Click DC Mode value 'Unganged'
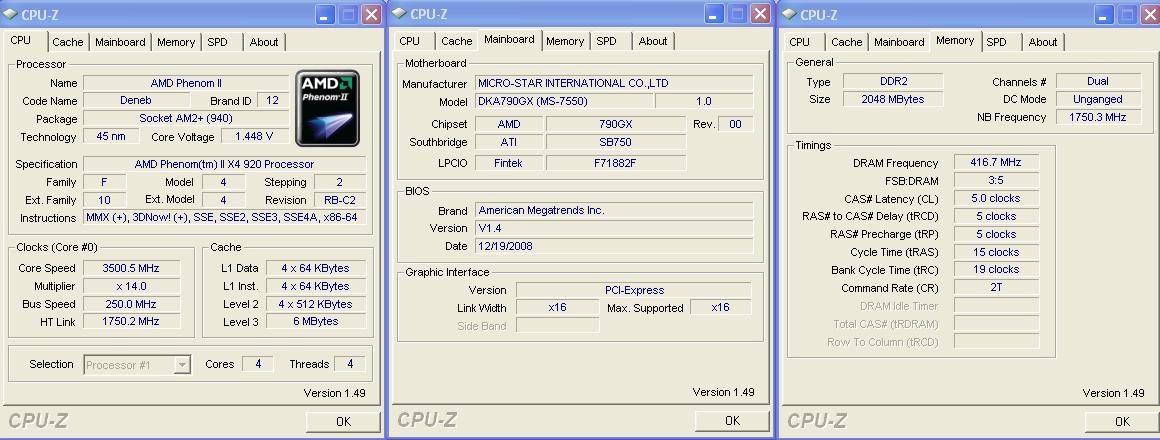Image resolution: width=1160 pixels, height=440 pixels. pos(1098,99)
